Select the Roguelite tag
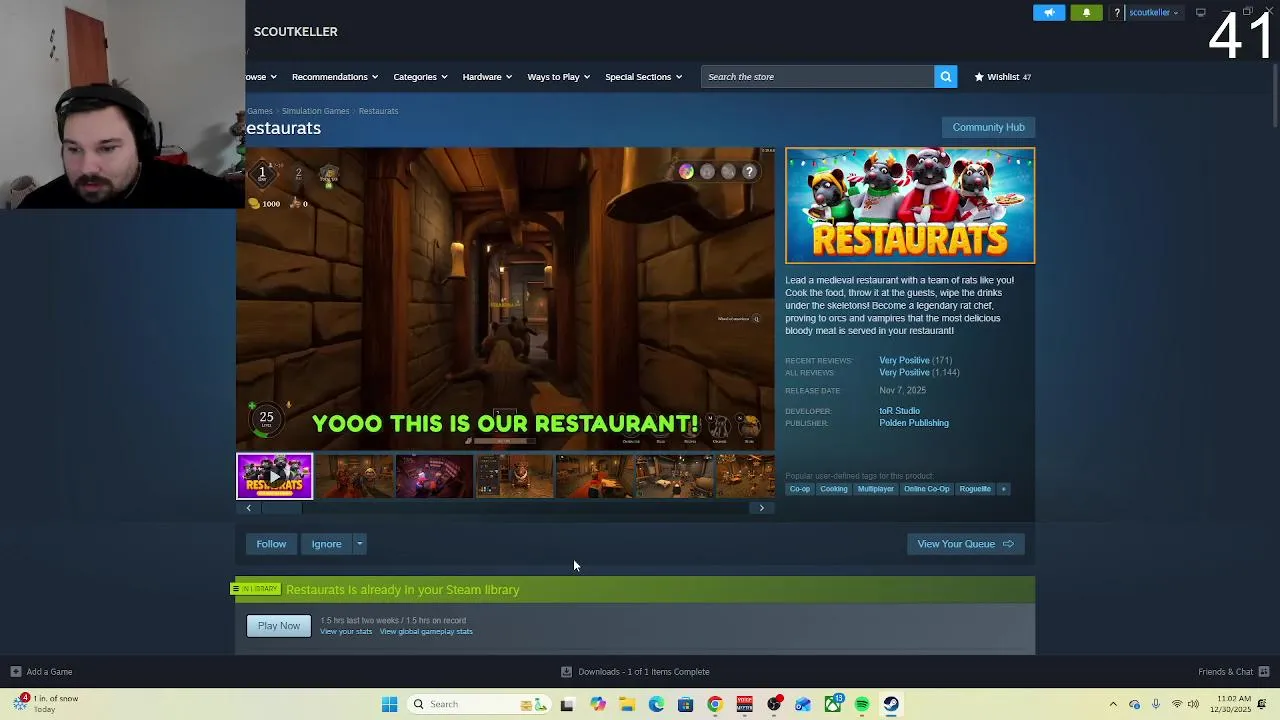Image resolution: width=1280 pixels, height=720 pixels. point(975,489)
